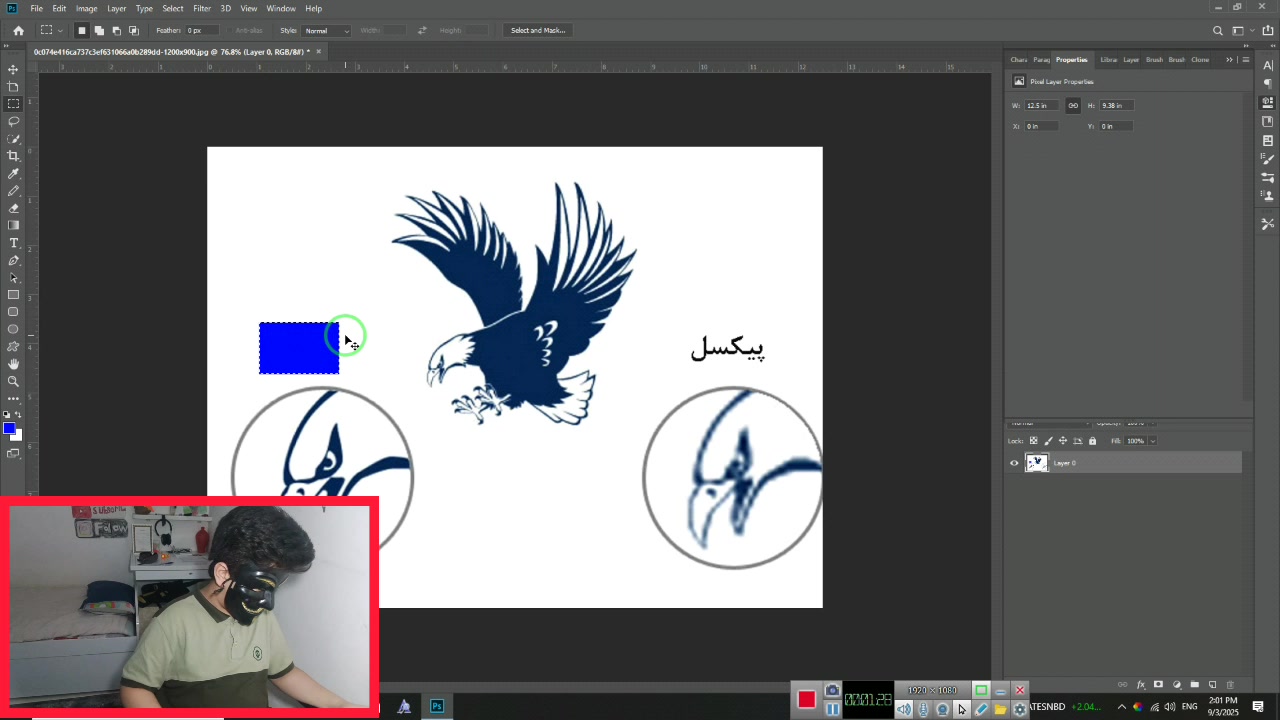Click the Select and Mask button
1280x720 pixels.
[x=538, y=31]
